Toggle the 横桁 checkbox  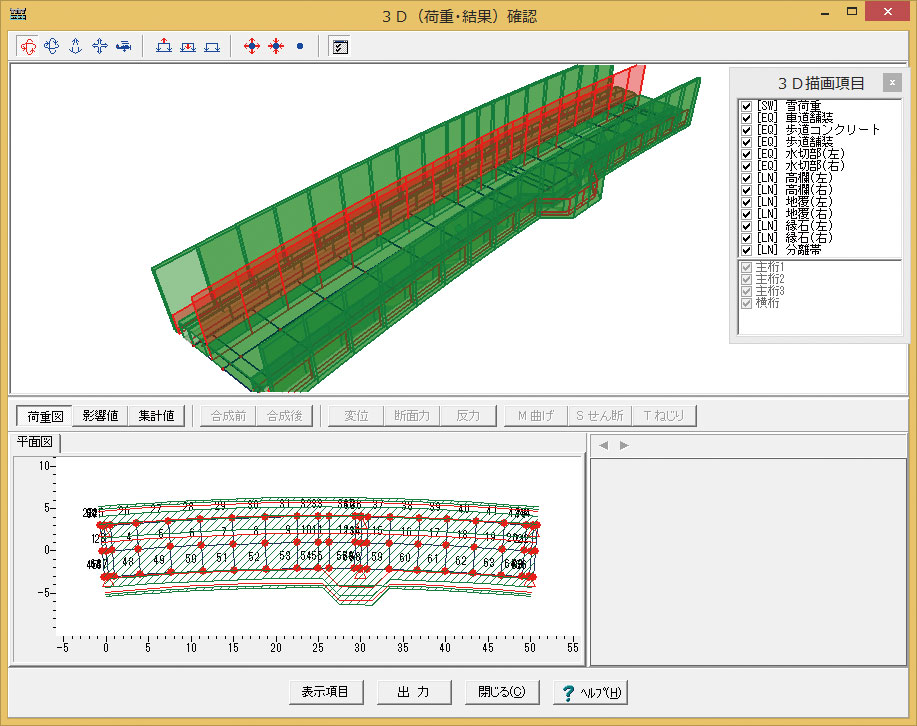point(746,303)
